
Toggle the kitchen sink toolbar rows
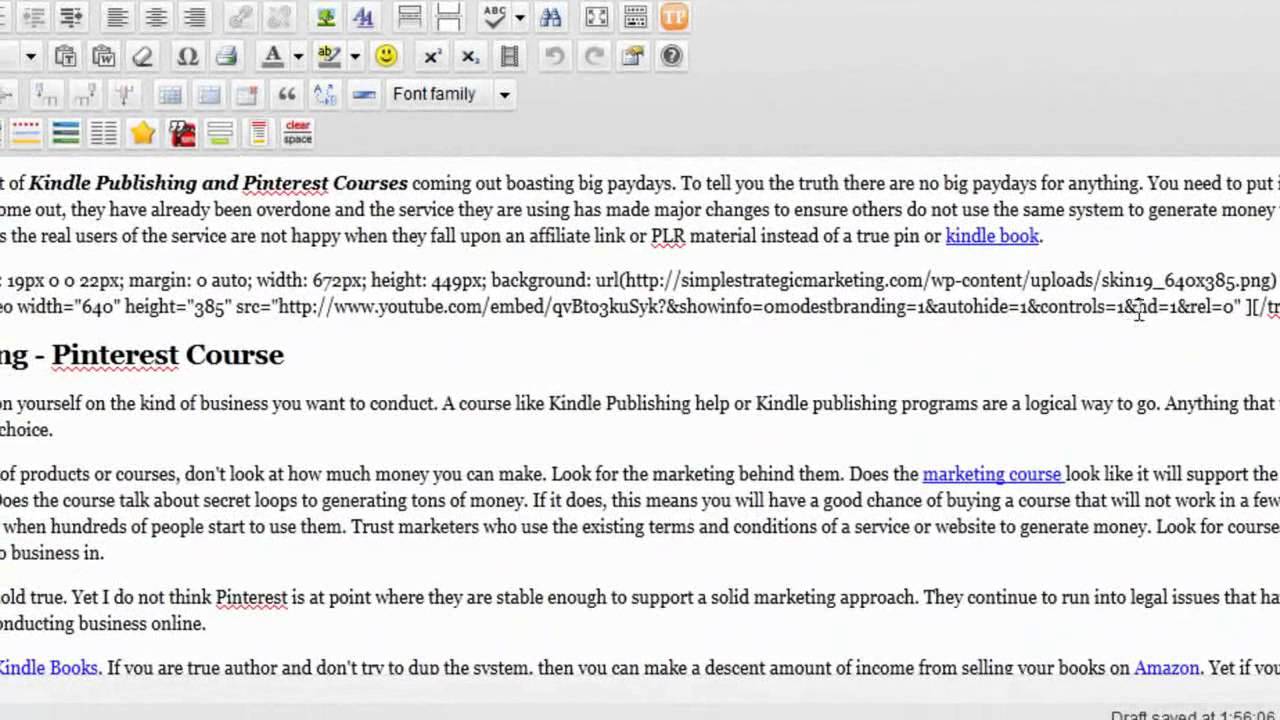pyautogui.click(x=635, y=17)
